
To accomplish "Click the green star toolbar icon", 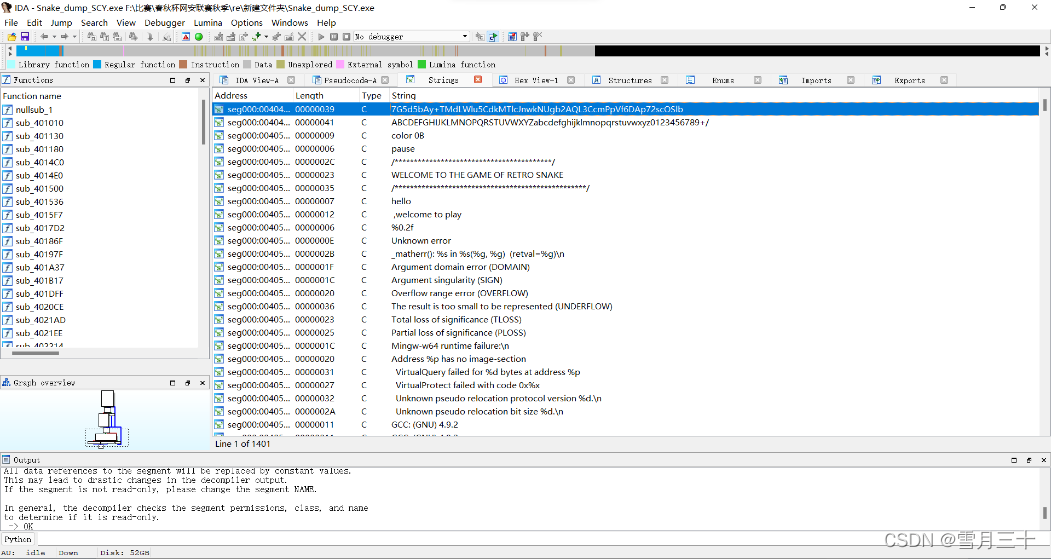I will [x=257, y=36].
